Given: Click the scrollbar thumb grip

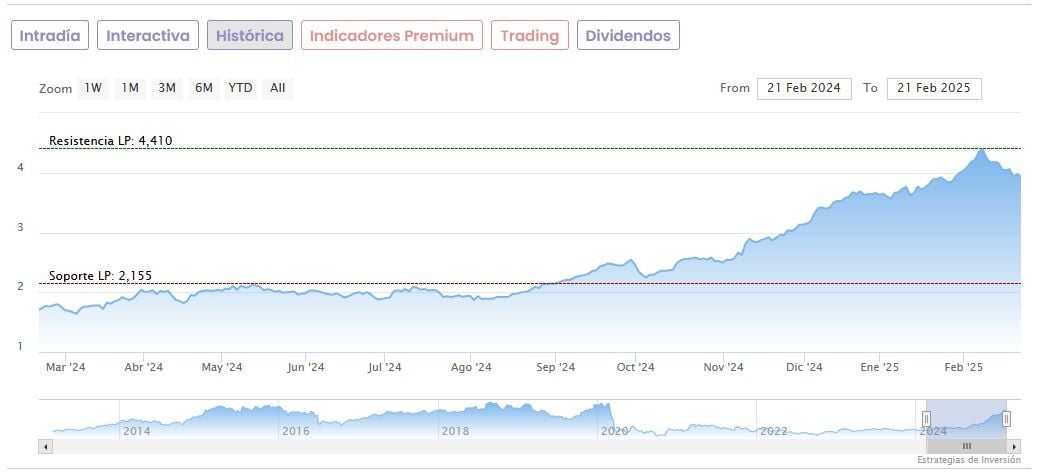Looking at the screenshot, I should coord(966,446).
